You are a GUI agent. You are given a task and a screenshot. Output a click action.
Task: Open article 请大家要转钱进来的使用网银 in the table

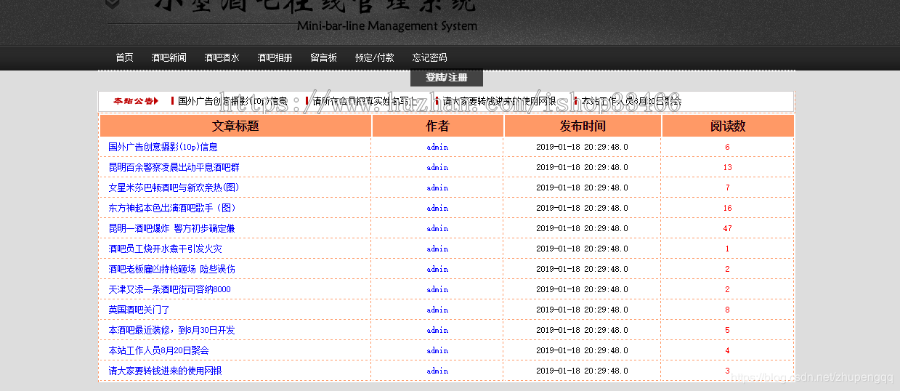165,371
